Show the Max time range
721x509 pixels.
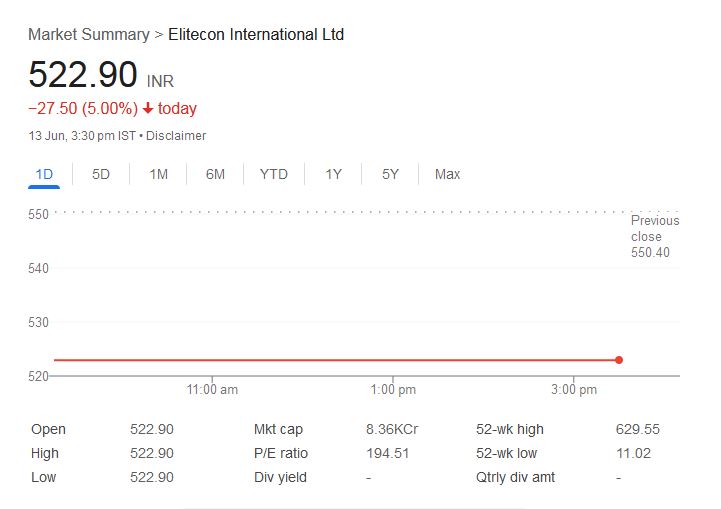tap(447, 174)
